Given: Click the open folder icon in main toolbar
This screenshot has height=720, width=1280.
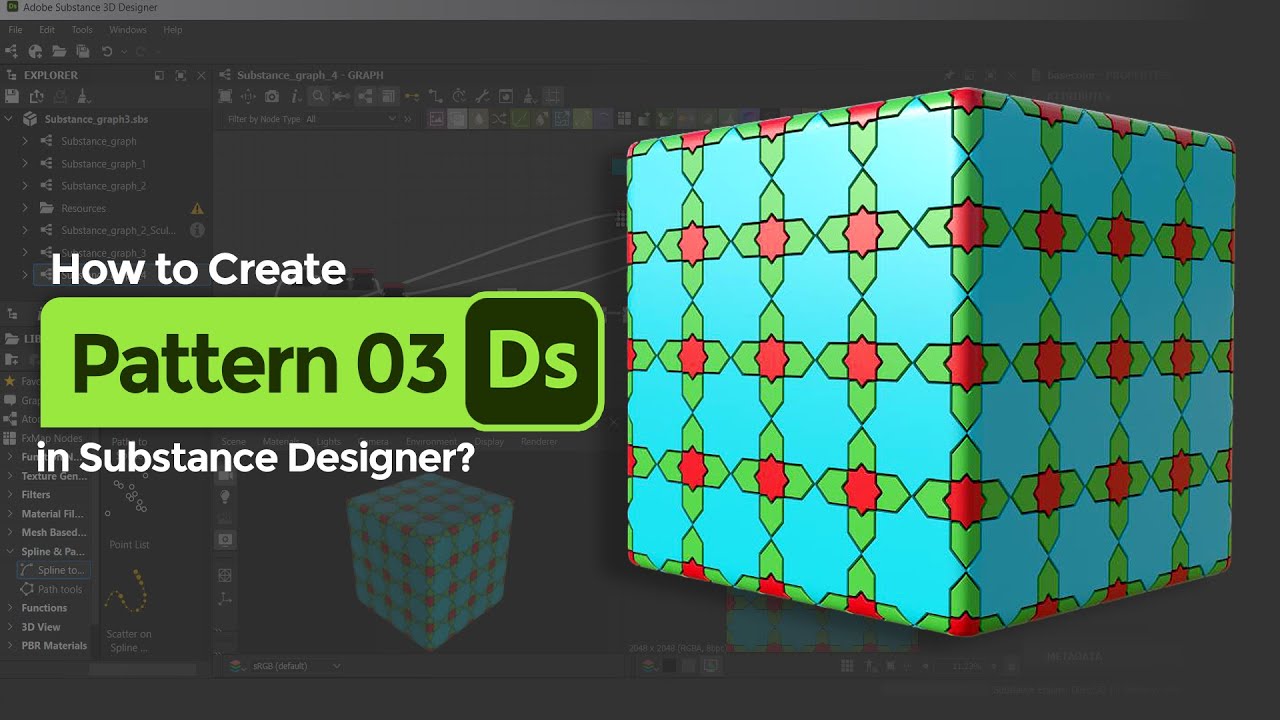Looking at the screenshot, I should point(59,51).
